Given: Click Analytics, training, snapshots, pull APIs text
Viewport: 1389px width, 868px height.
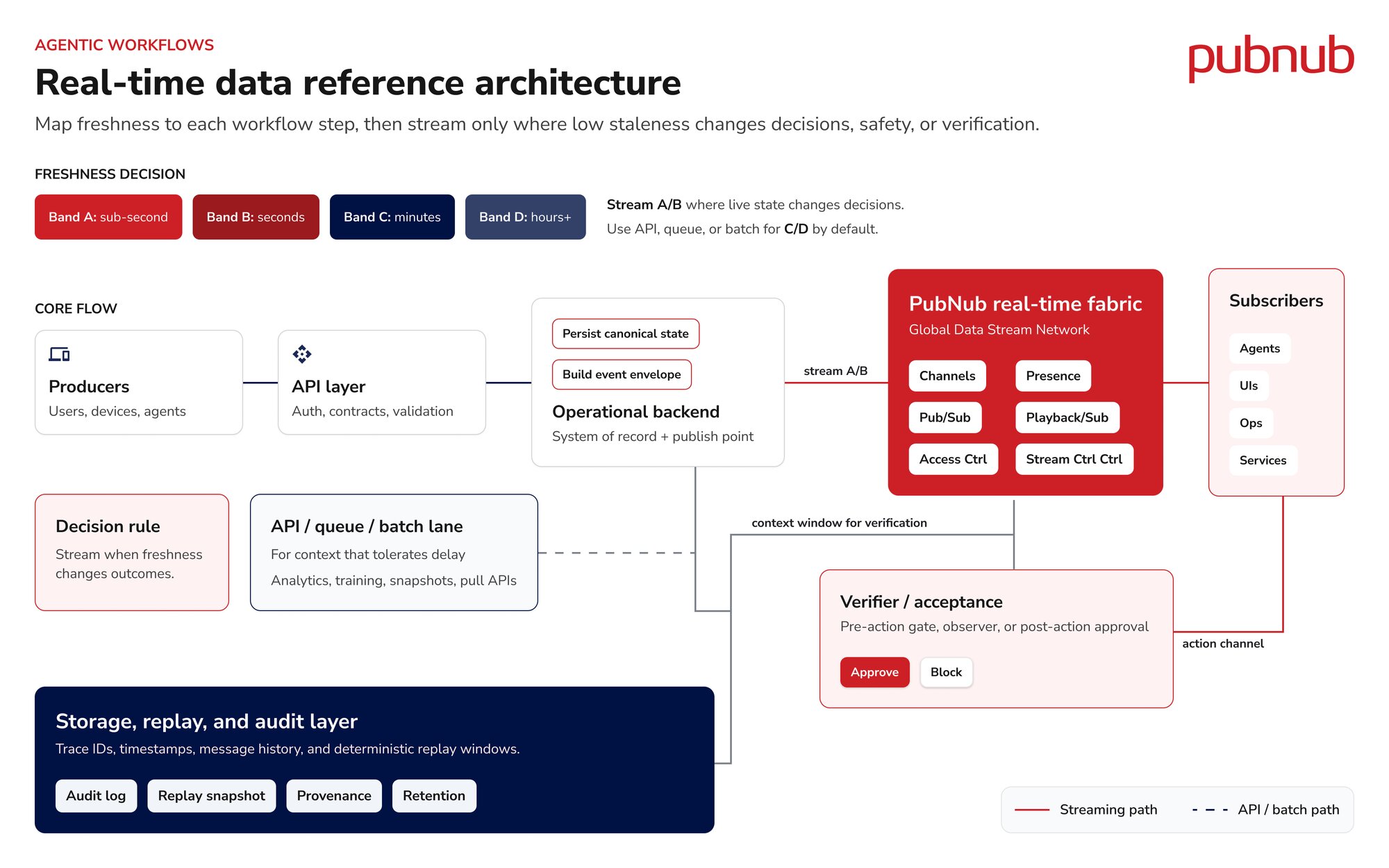Looking at the screenshot, I should click(x=394, y=581).
